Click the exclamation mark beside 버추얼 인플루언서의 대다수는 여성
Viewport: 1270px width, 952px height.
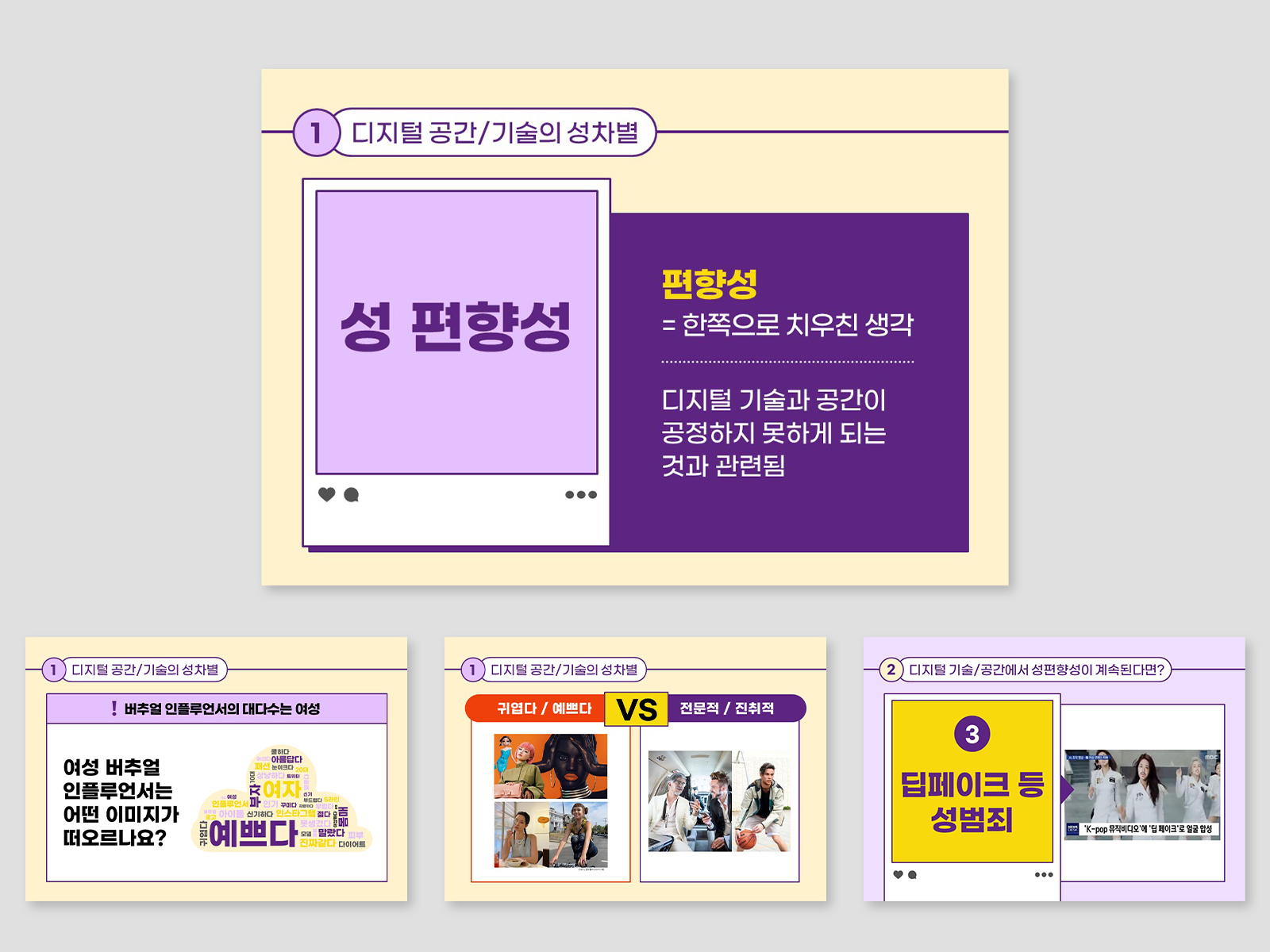[114, 708]
